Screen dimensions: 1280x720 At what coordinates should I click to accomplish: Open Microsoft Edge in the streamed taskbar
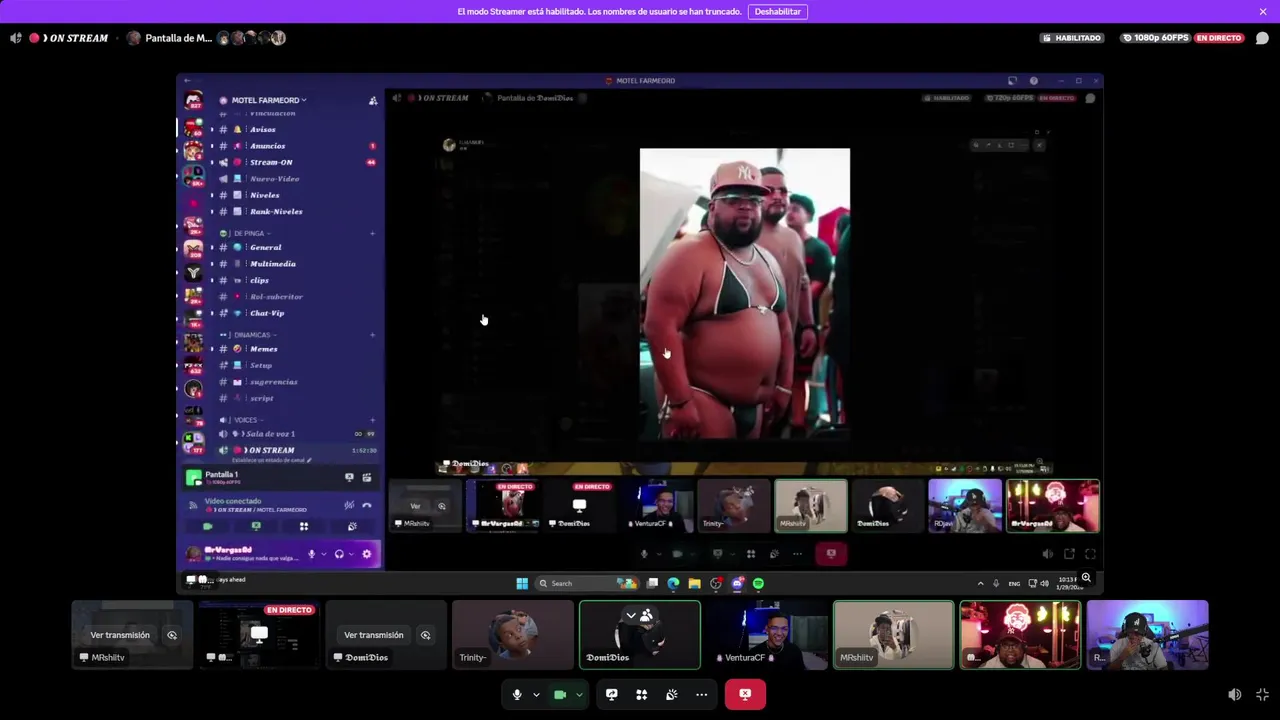pyautogui.click(x=673, y=583)
